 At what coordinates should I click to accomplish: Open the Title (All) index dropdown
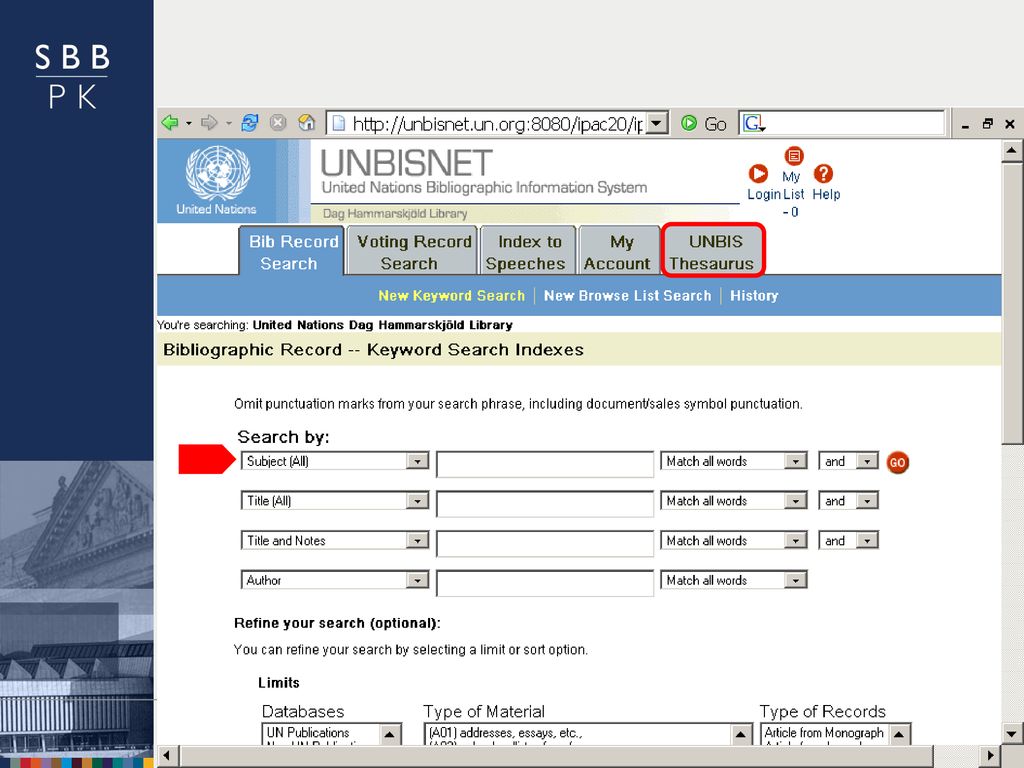tap(417, 502)
